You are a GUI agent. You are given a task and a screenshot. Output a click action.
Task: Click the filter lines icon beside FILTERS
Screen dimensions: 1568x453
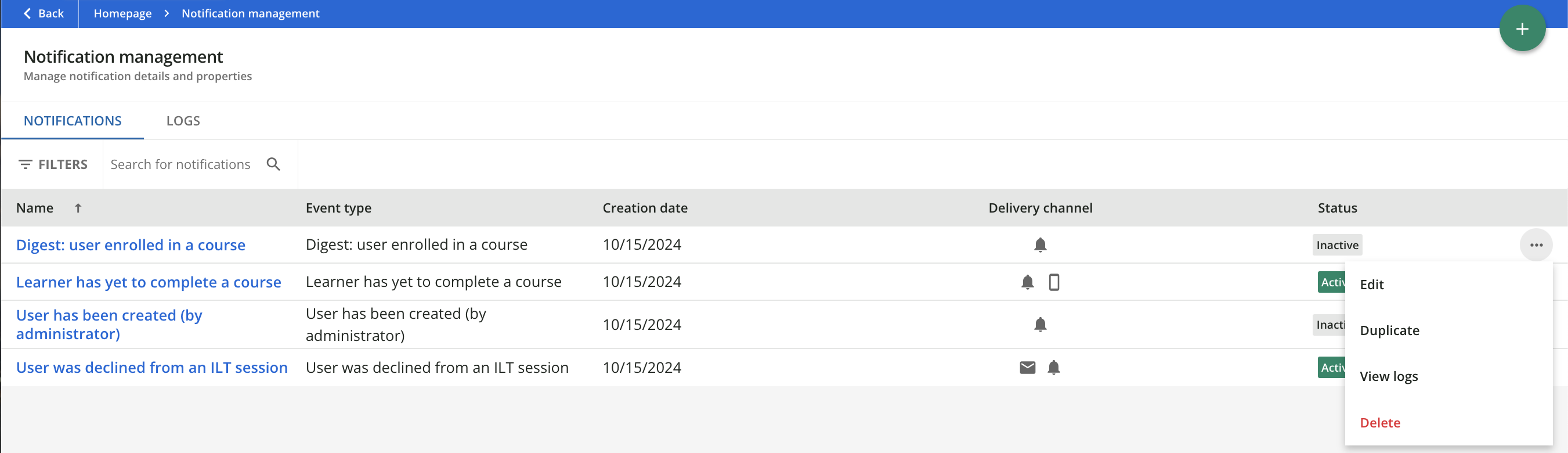[x=25, y=164]
